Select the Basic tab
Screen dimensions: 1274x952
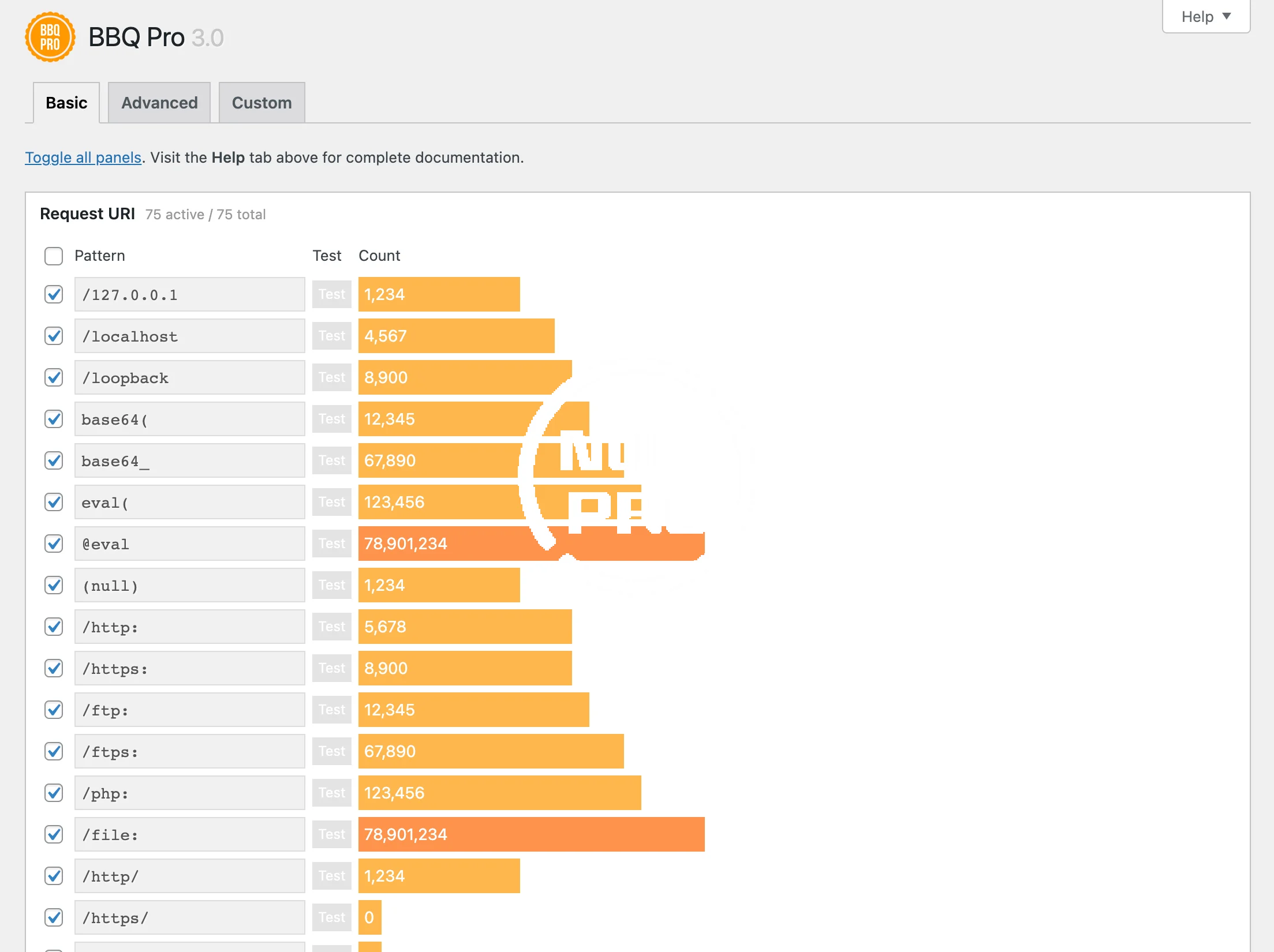[66, 103]
